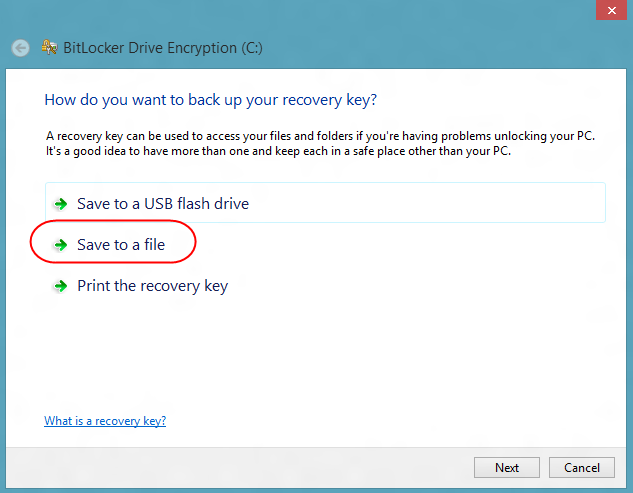
Task: Choose Print the recovery key option
Action: coord(152,287)
